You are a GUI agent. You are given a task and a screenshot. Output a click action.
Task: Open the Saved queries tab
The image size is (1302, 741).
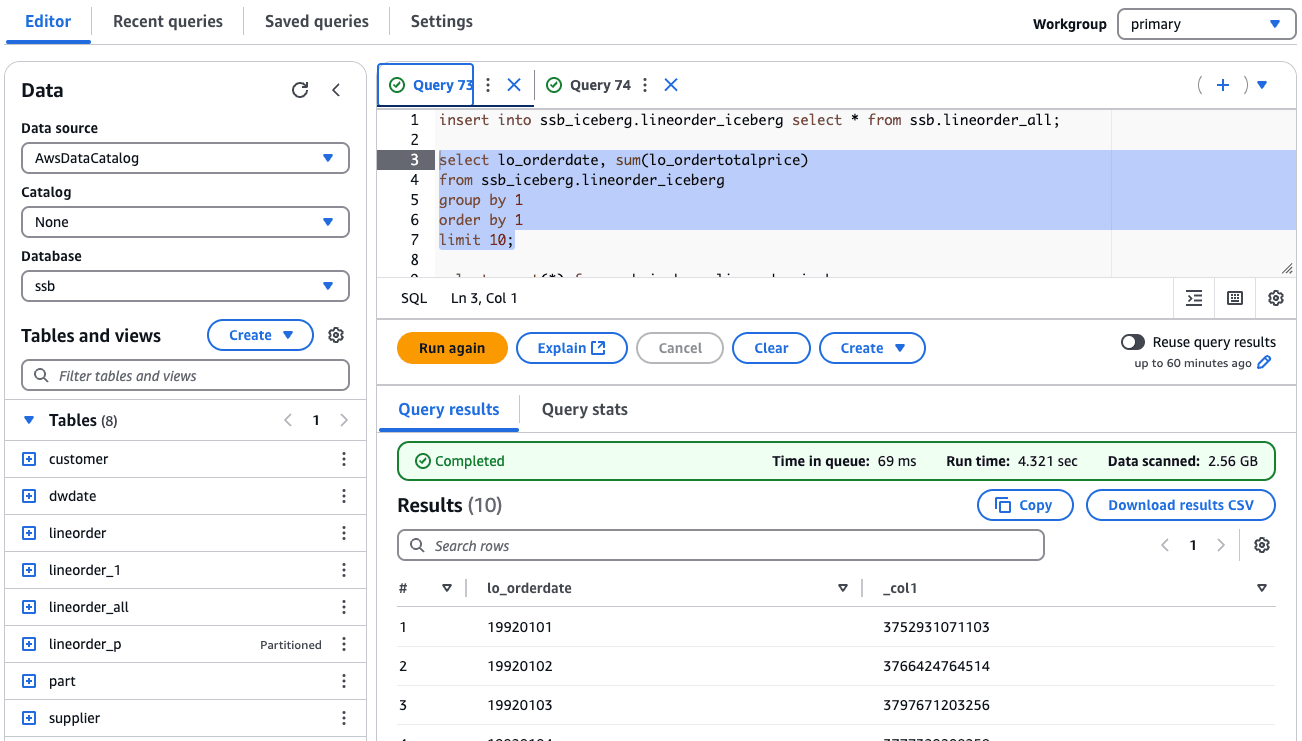316,21
